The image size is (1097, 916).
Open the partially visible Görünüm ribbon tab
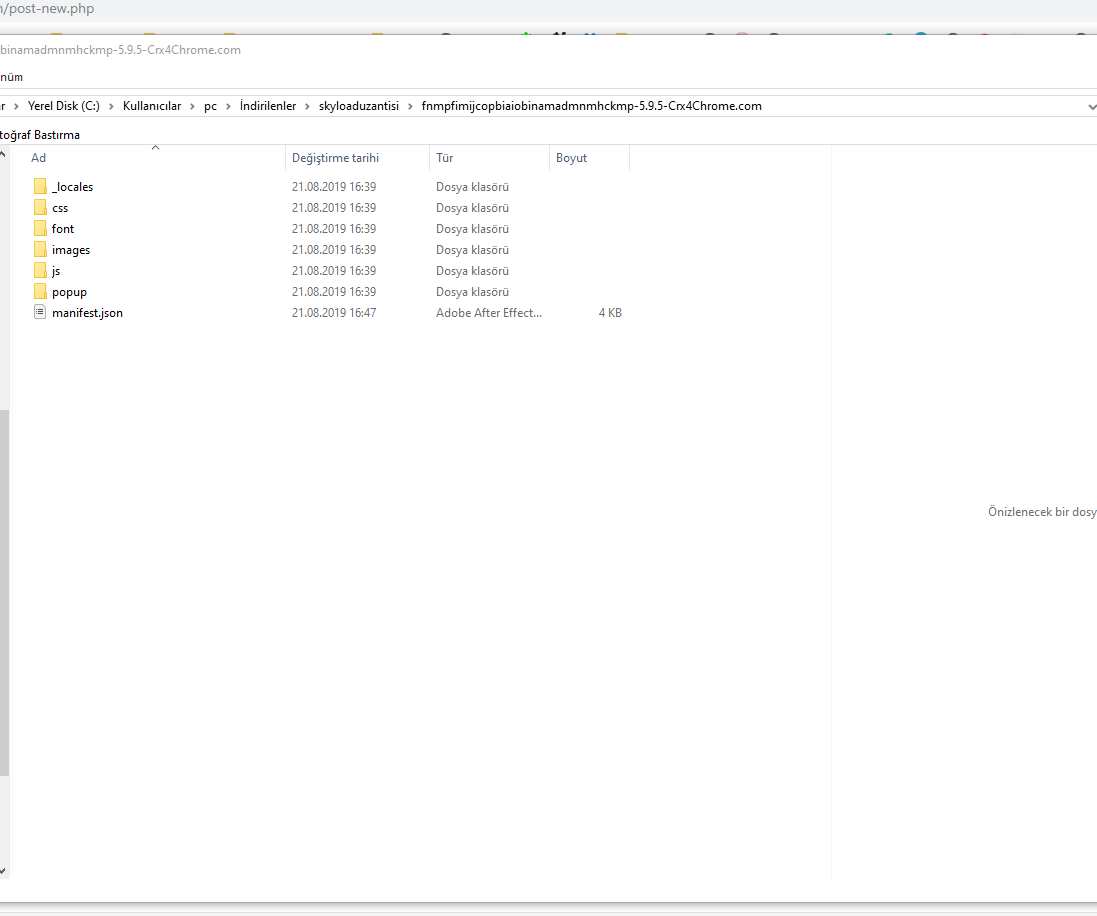pos(11,77)
